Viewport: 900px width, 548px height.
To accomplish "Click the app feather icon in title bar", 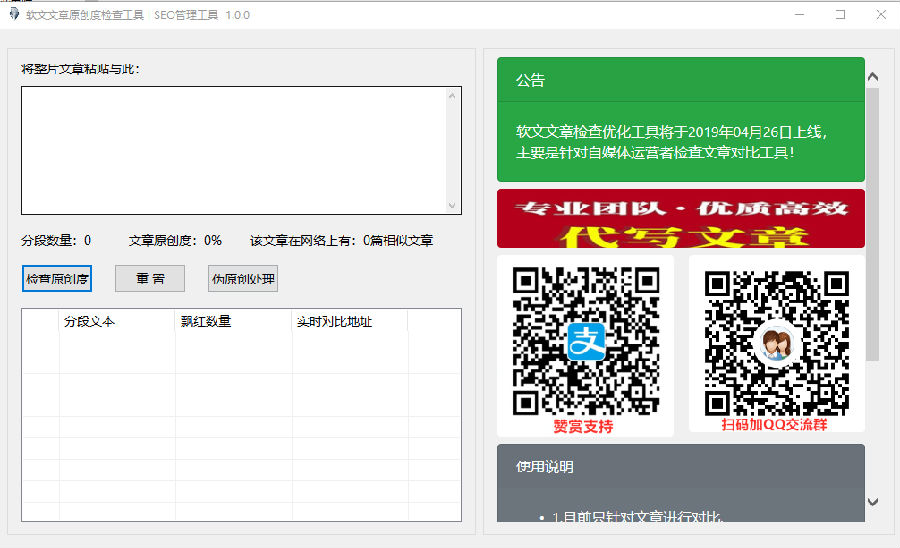I will (14, 14).
